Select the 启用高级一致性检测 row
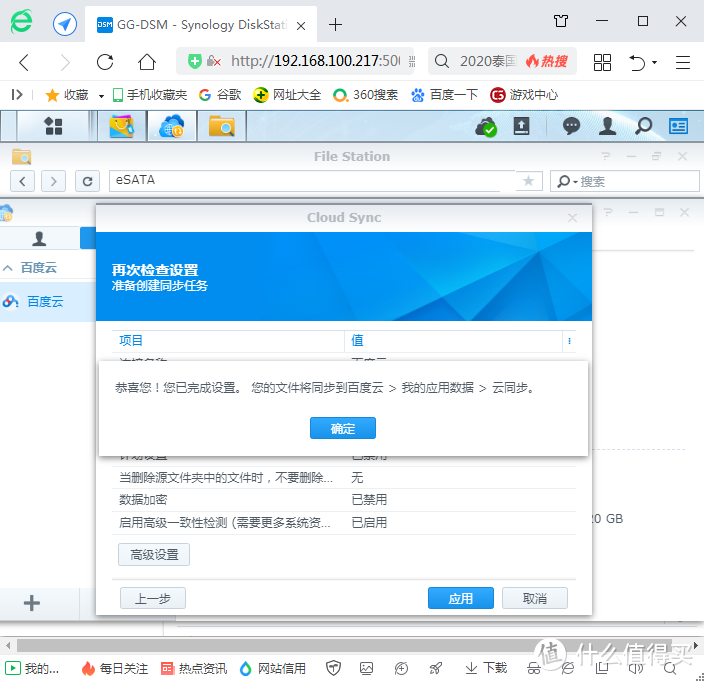 [344, 523]
